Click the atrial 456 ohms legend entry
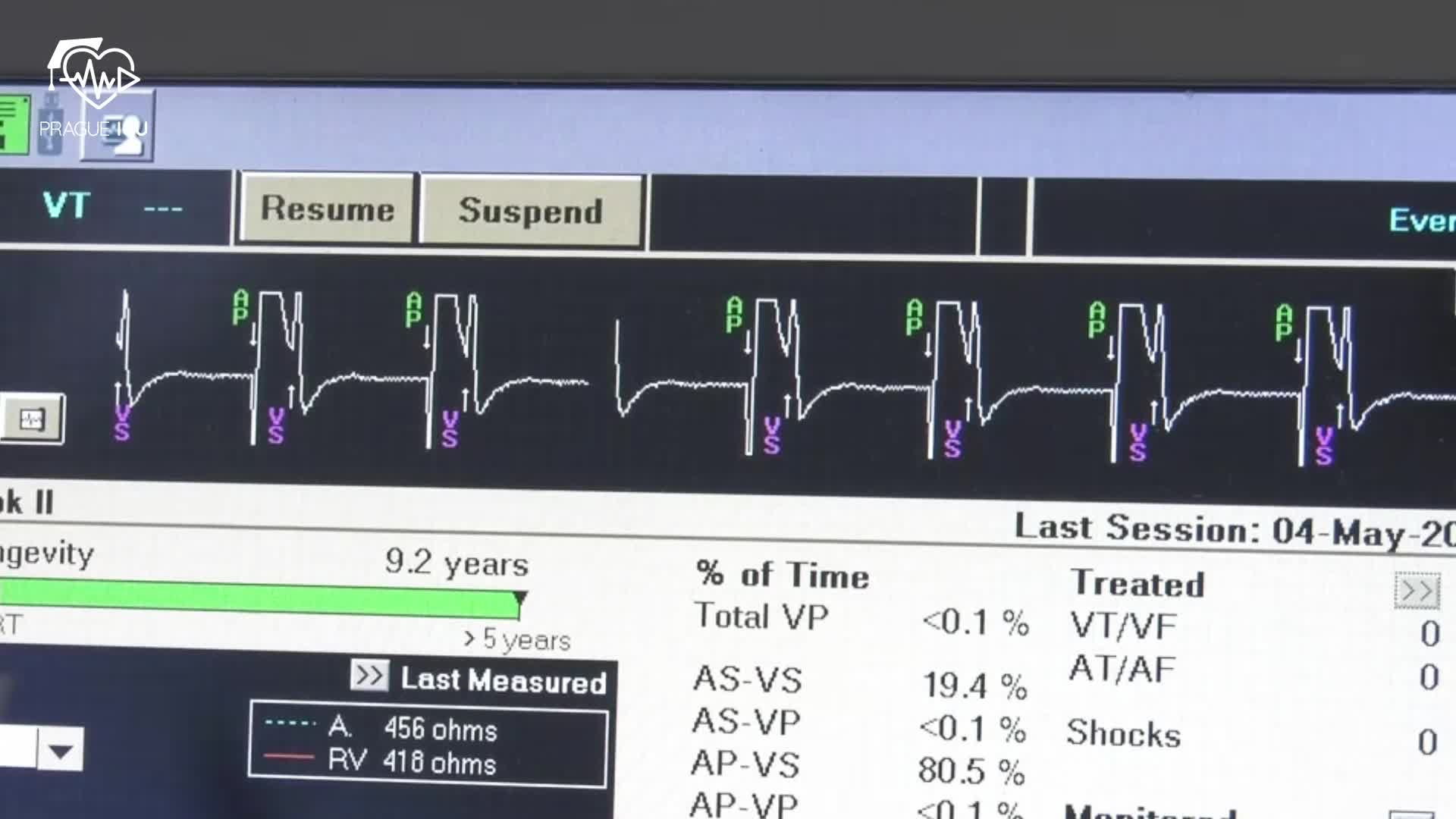This screenshot has height=819, width=1456. tap(413, 728)
